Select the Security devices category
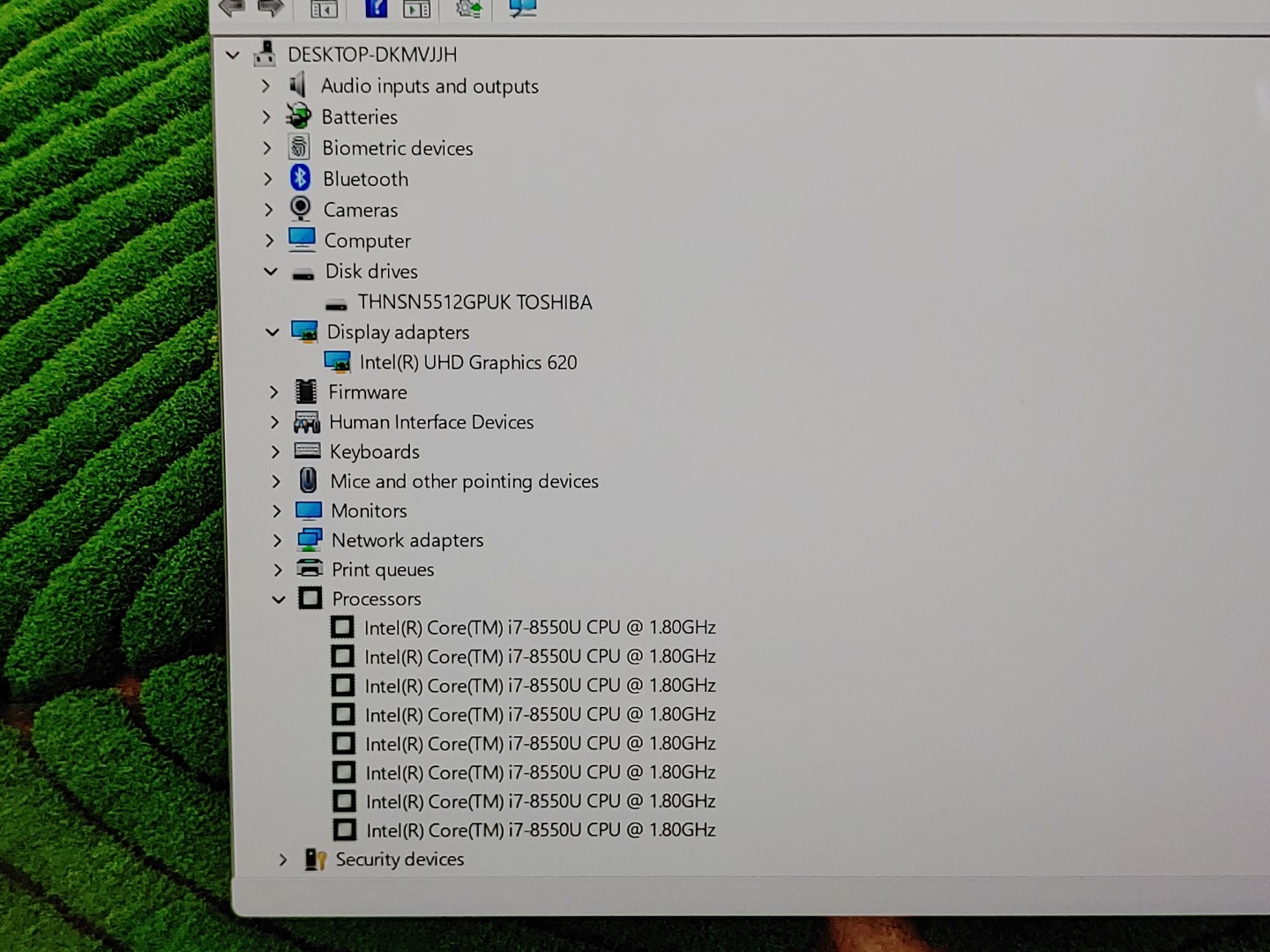 tap(399, 859)
